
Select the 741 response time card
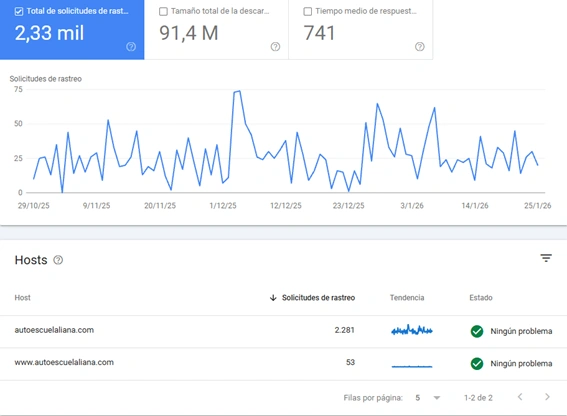pos(361,30)
